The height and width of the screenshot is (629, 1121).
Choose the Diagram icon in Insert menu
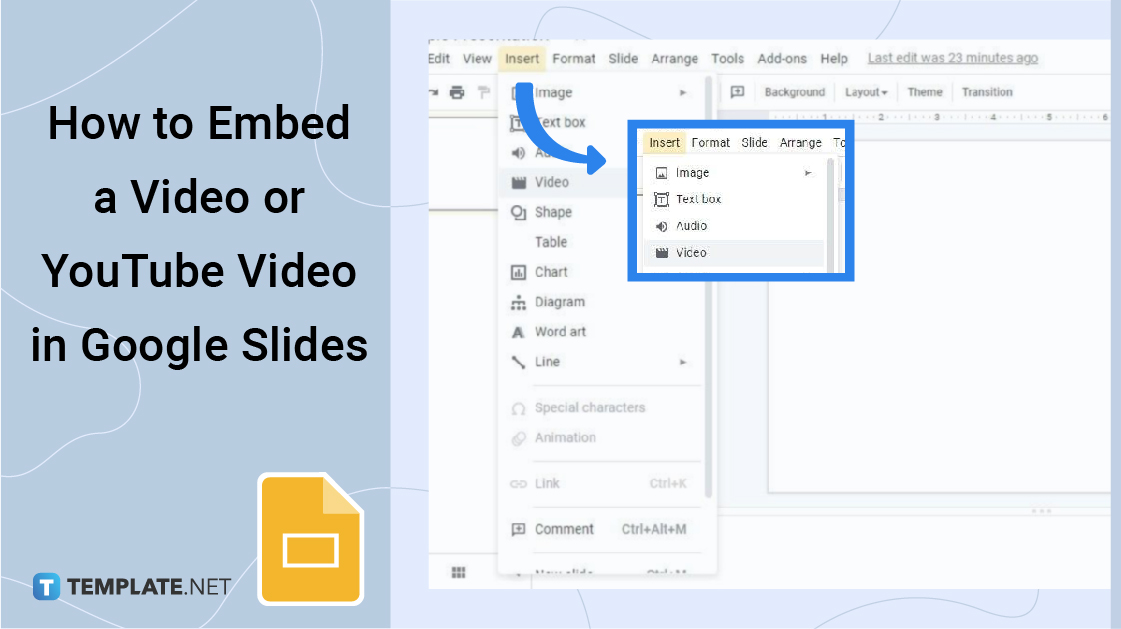click(x=518, y=302)
